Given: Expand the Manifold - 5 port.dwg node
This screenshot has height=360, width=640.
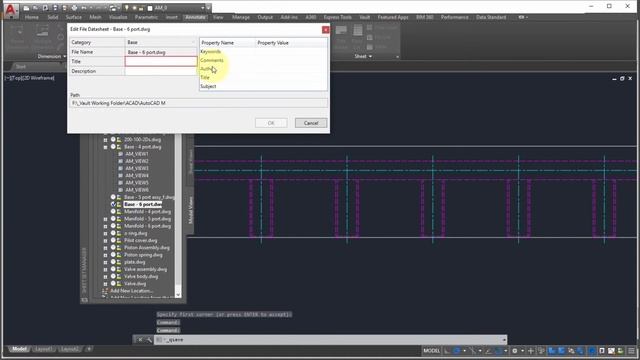Looking at the screenshot, I should tap(105, 219).
